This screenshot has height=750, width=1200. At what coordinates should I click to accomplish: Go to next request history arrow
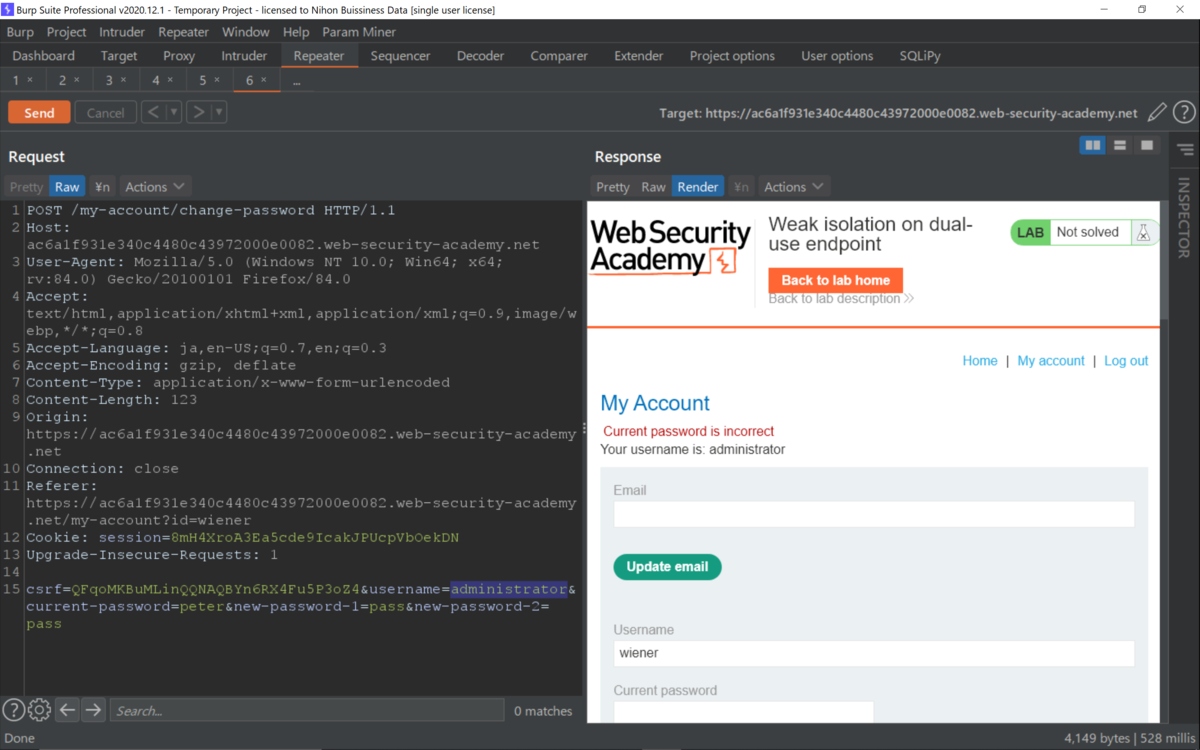tap(198, 112)
